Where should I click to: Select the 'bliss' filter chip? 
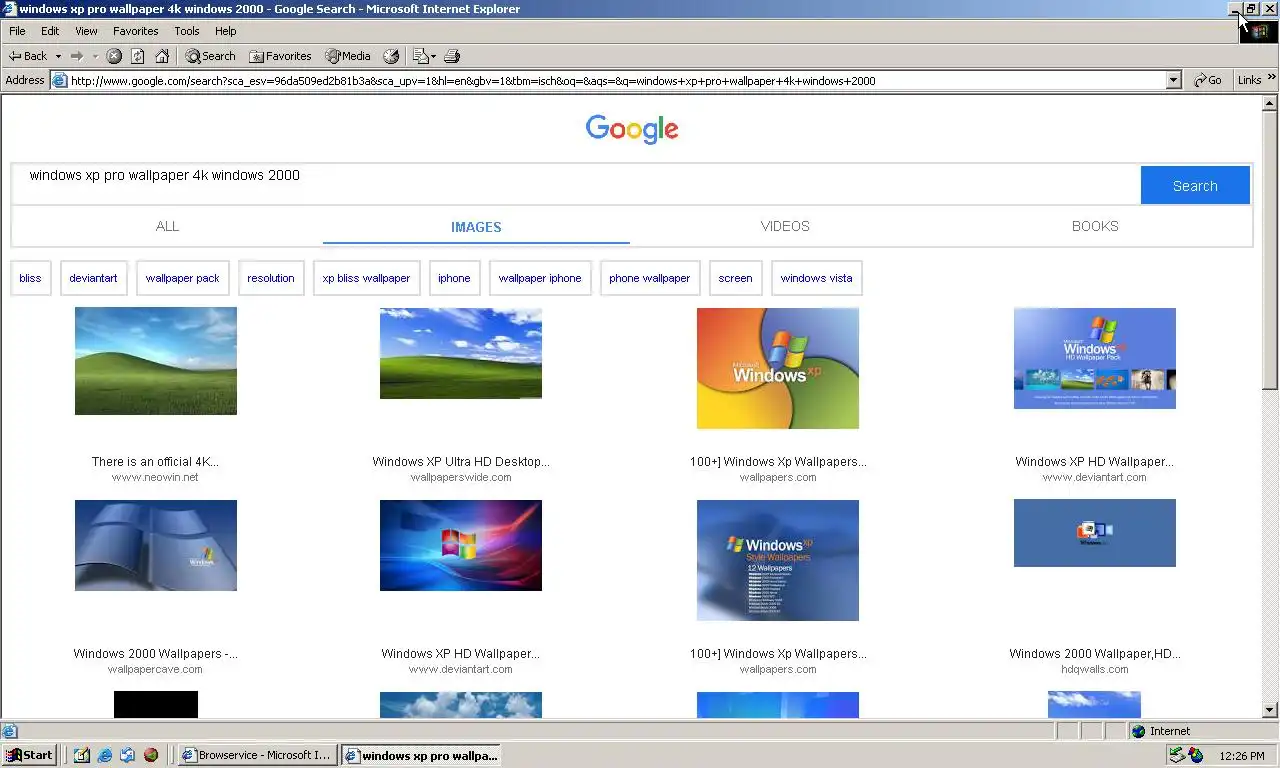coord(30,278)
